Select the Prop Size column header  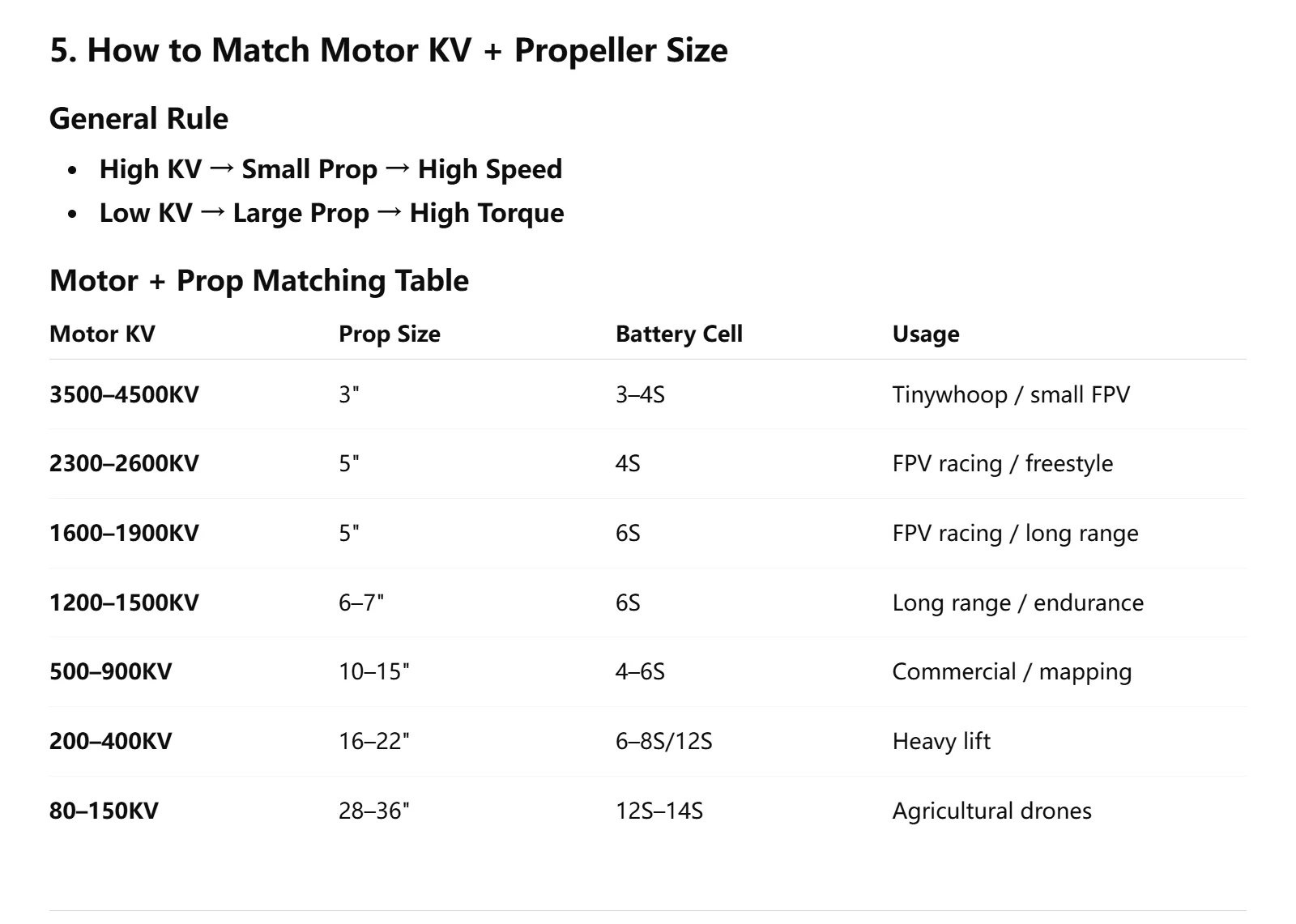pos(390,334)
